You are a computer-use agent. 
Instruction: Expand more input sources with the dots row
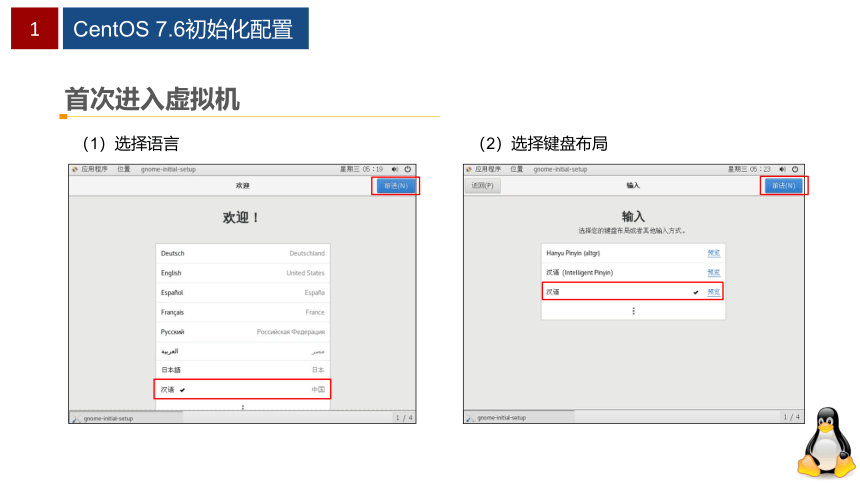tap(633, 311)
